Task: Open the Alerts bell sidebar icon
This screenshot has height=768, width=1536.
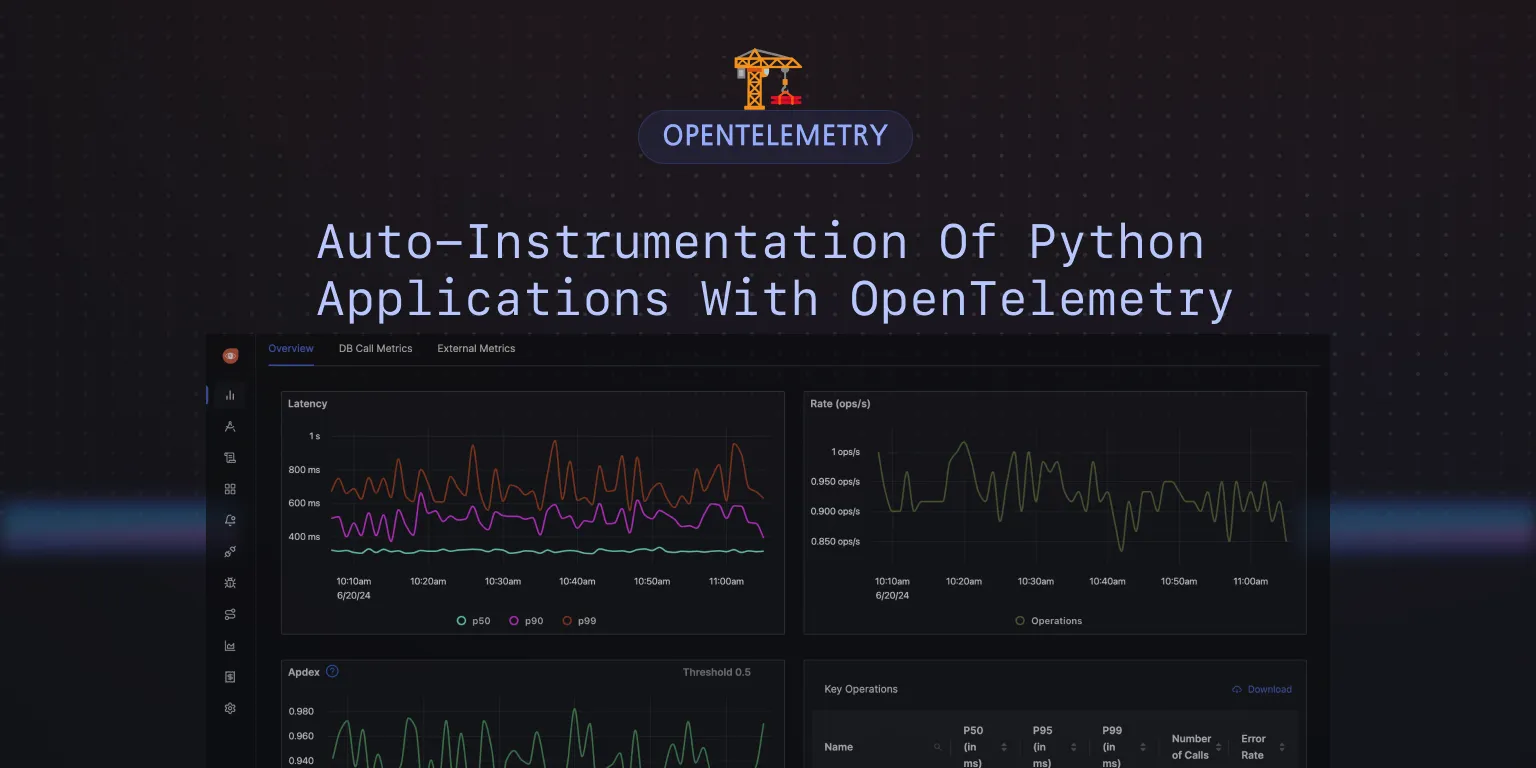Action: (230, 520)
